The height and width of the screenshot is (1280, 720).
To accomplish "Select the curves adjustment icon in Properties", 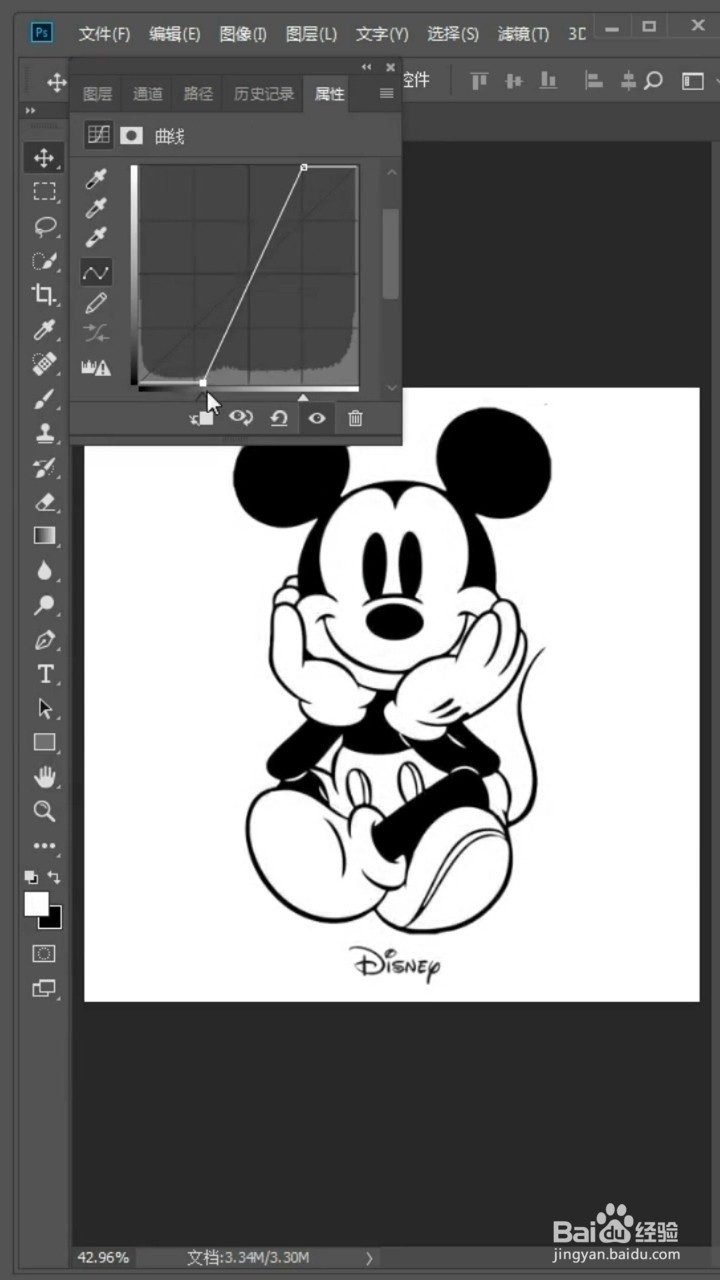I will tap(98, 135).
